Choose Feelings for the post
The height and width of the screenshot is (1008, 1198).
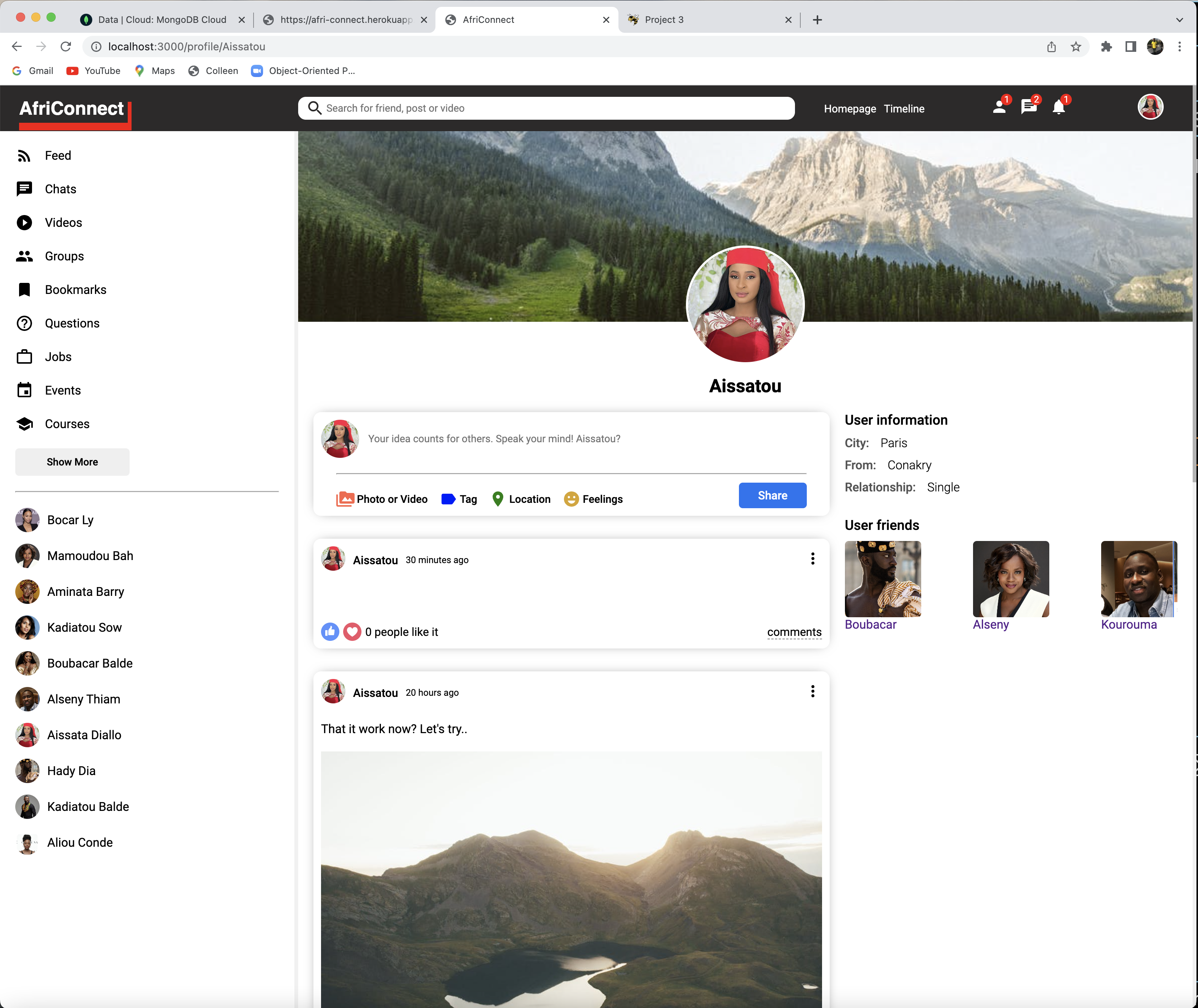(593, 499)
